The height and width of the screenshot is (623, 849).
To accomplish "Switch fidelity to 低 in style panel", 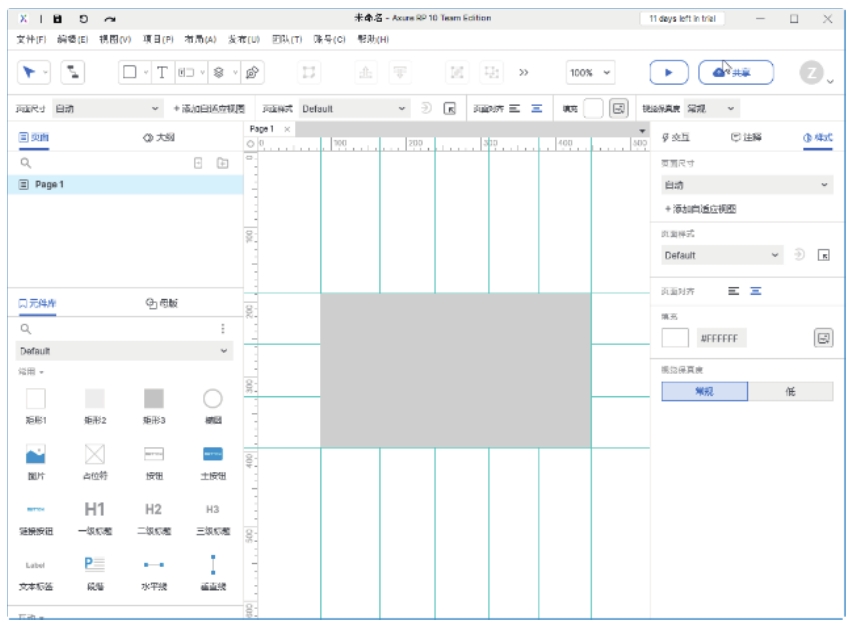I will point(790,391).
